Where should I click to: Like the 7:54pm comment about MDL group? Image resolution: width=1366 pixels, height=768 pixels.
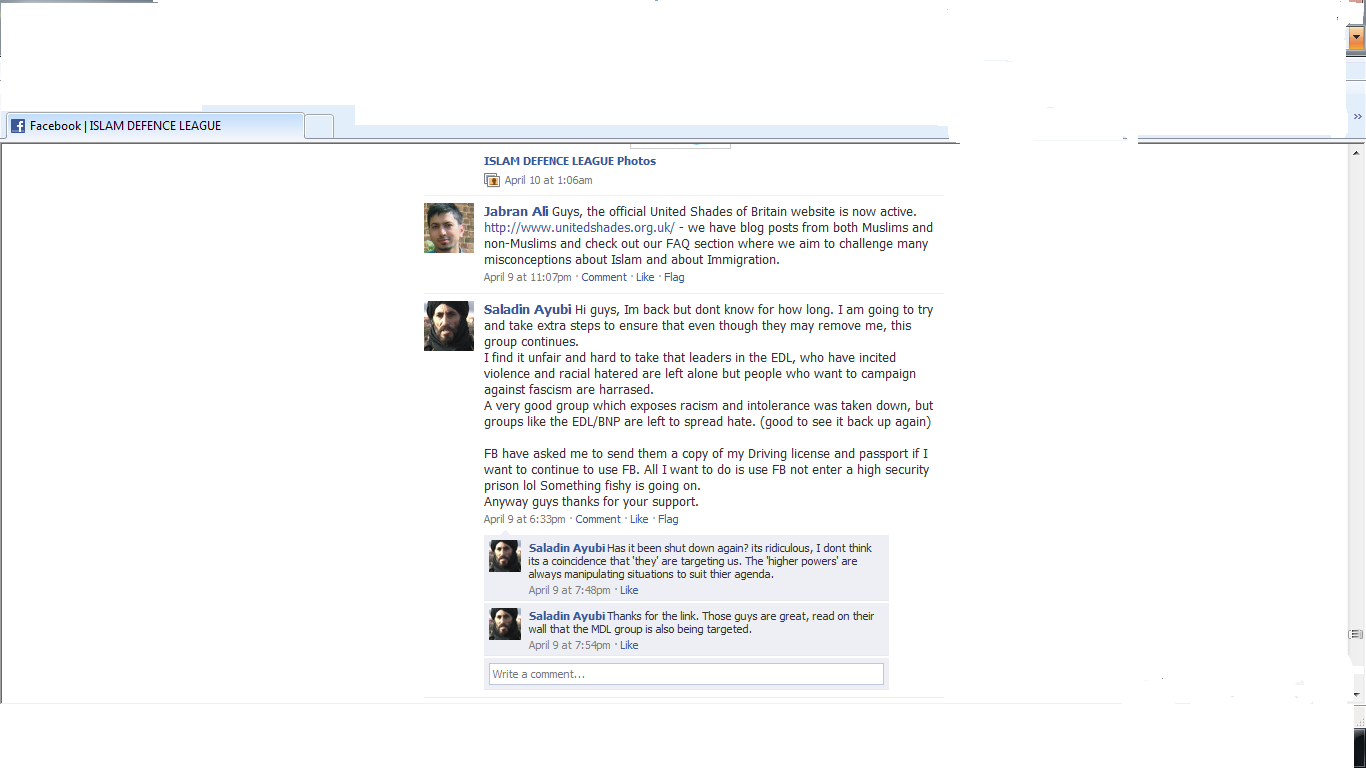tap(629, 645)
